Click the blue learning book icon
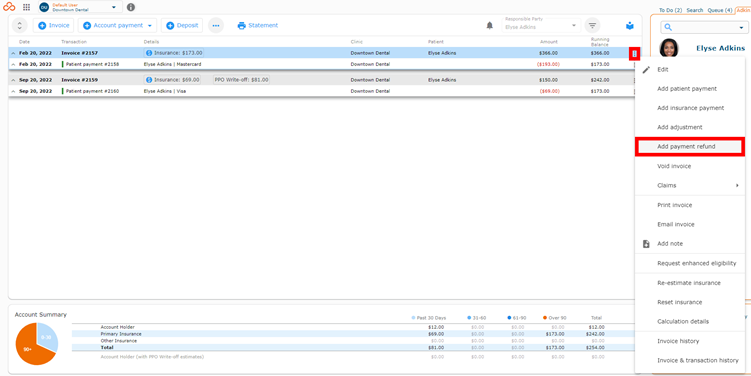 pyautogui.click(x=630, y=26)
